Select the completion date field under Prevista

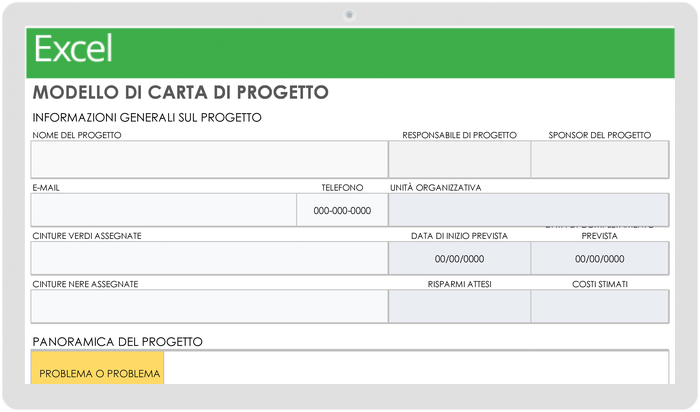(x=599, y=258)
